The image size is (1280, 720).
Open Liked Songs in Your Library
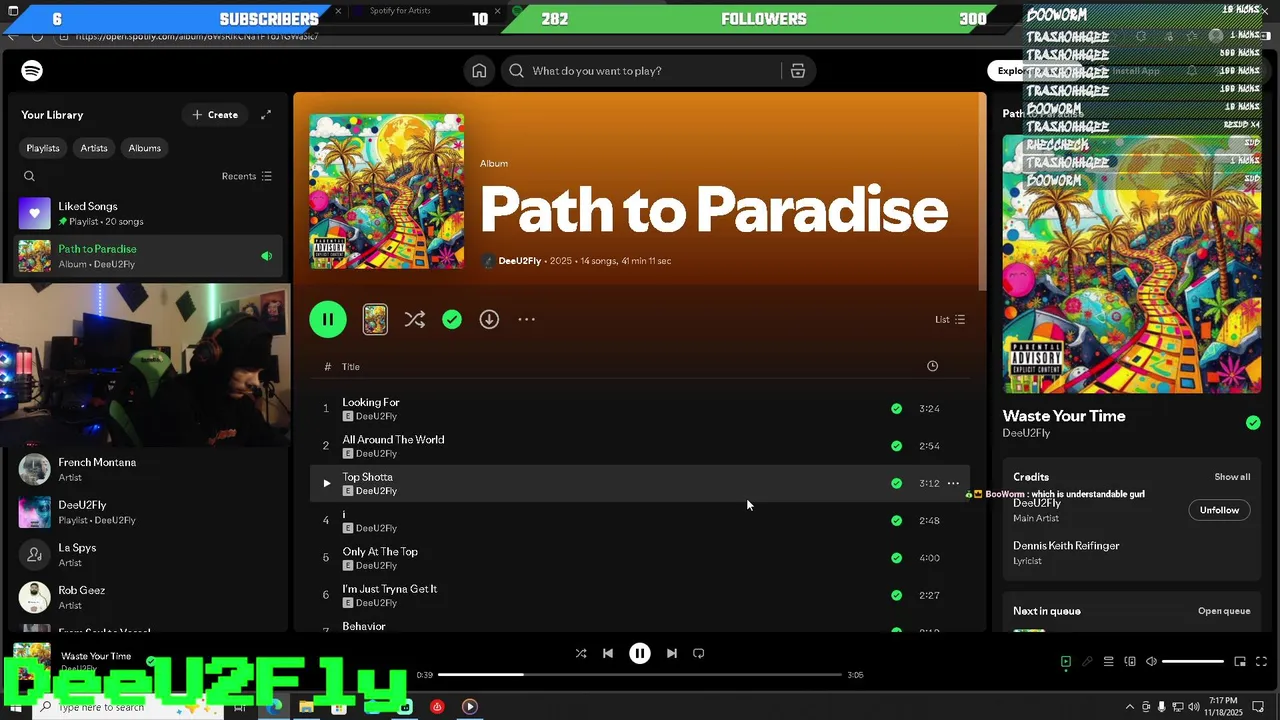click(150, 213)
